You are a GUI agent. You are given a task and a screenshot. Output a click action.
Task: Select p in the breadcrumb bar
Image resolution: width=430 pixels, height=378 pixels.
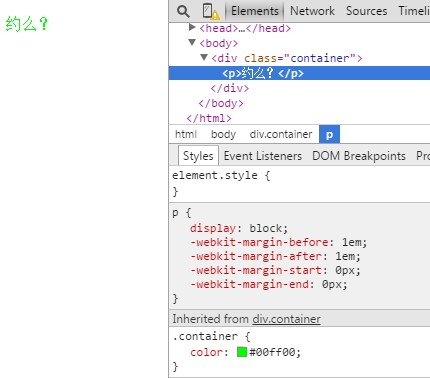pyautogui.click(x=329, y=134)
